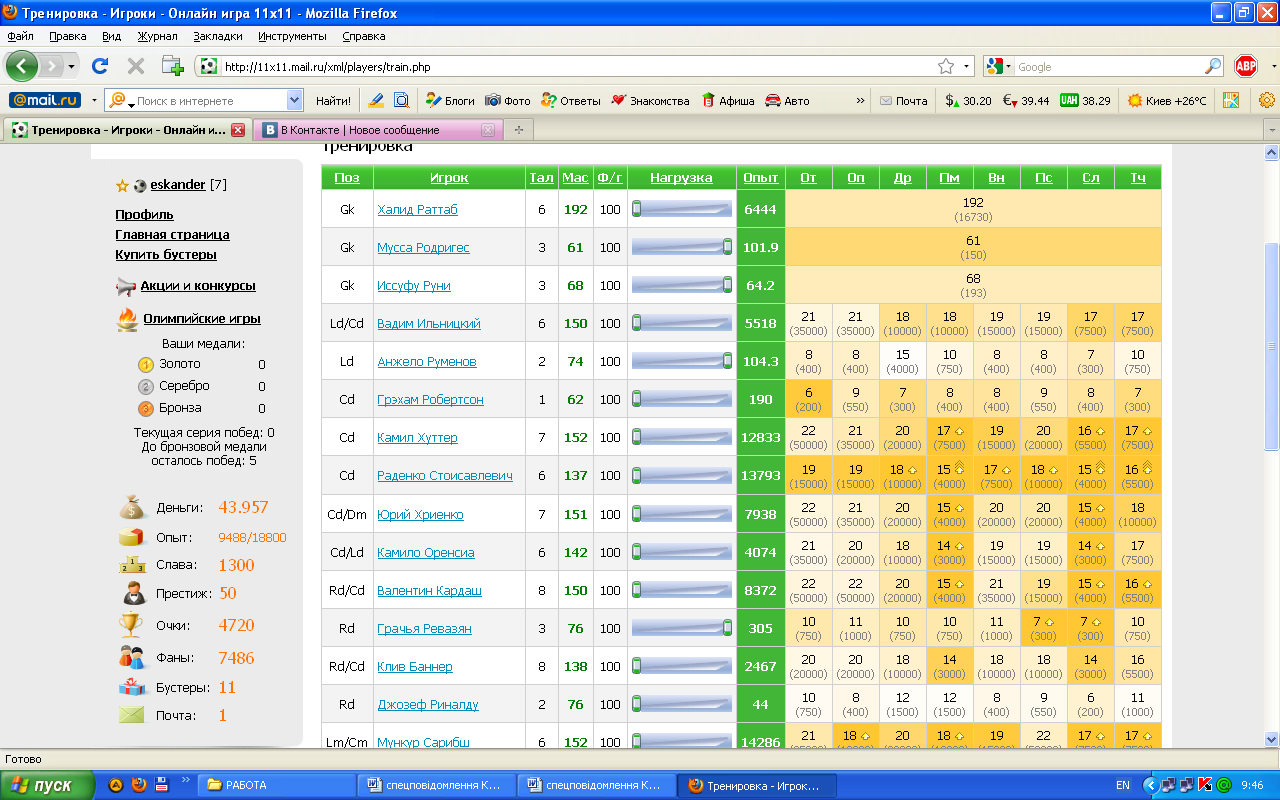The image size is (1280, 800).
Task: Open the address bar history dropdown arrow
Action: click(967, 67)
